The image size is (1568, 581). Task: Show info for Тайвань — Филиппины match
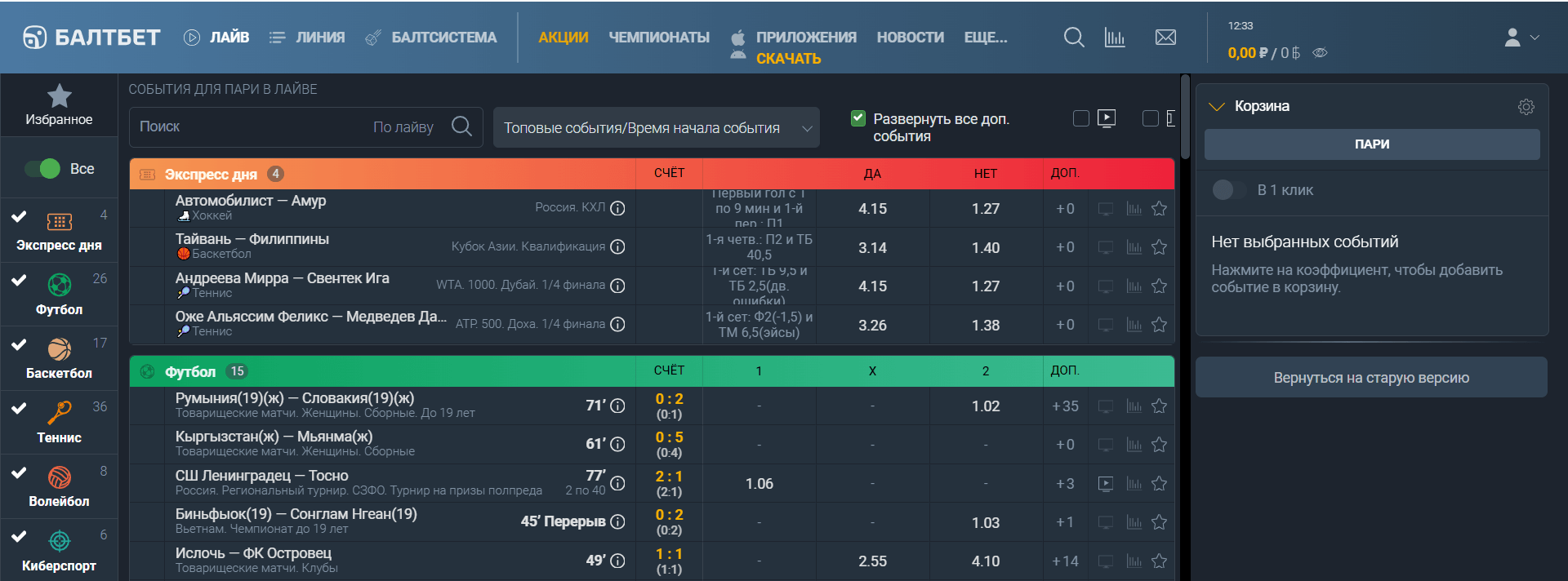point(618,246)
